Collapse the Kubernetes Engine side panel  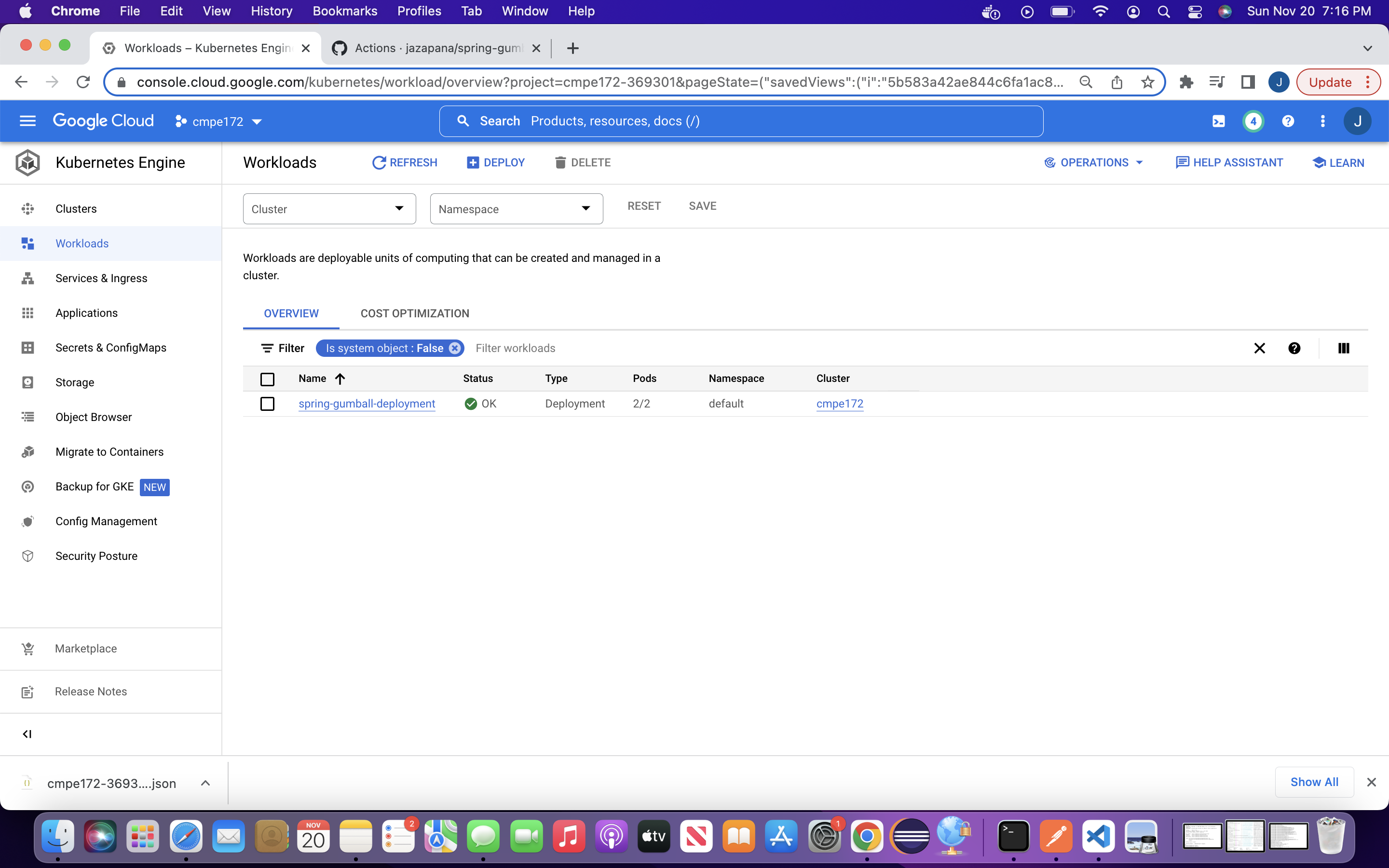[x=27, y=733]
